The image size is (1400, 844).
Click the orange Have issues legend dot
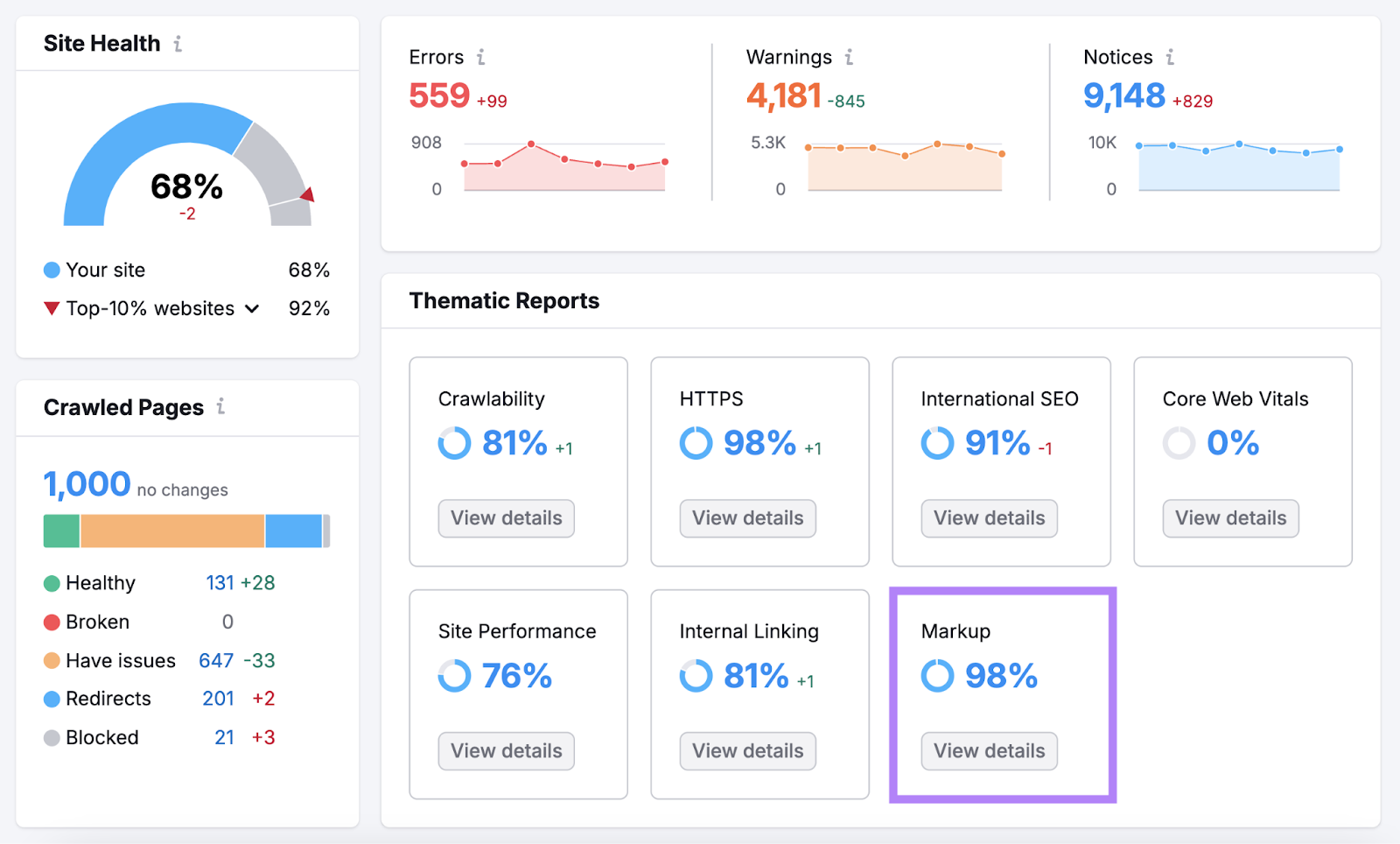(x=52, y=660)
